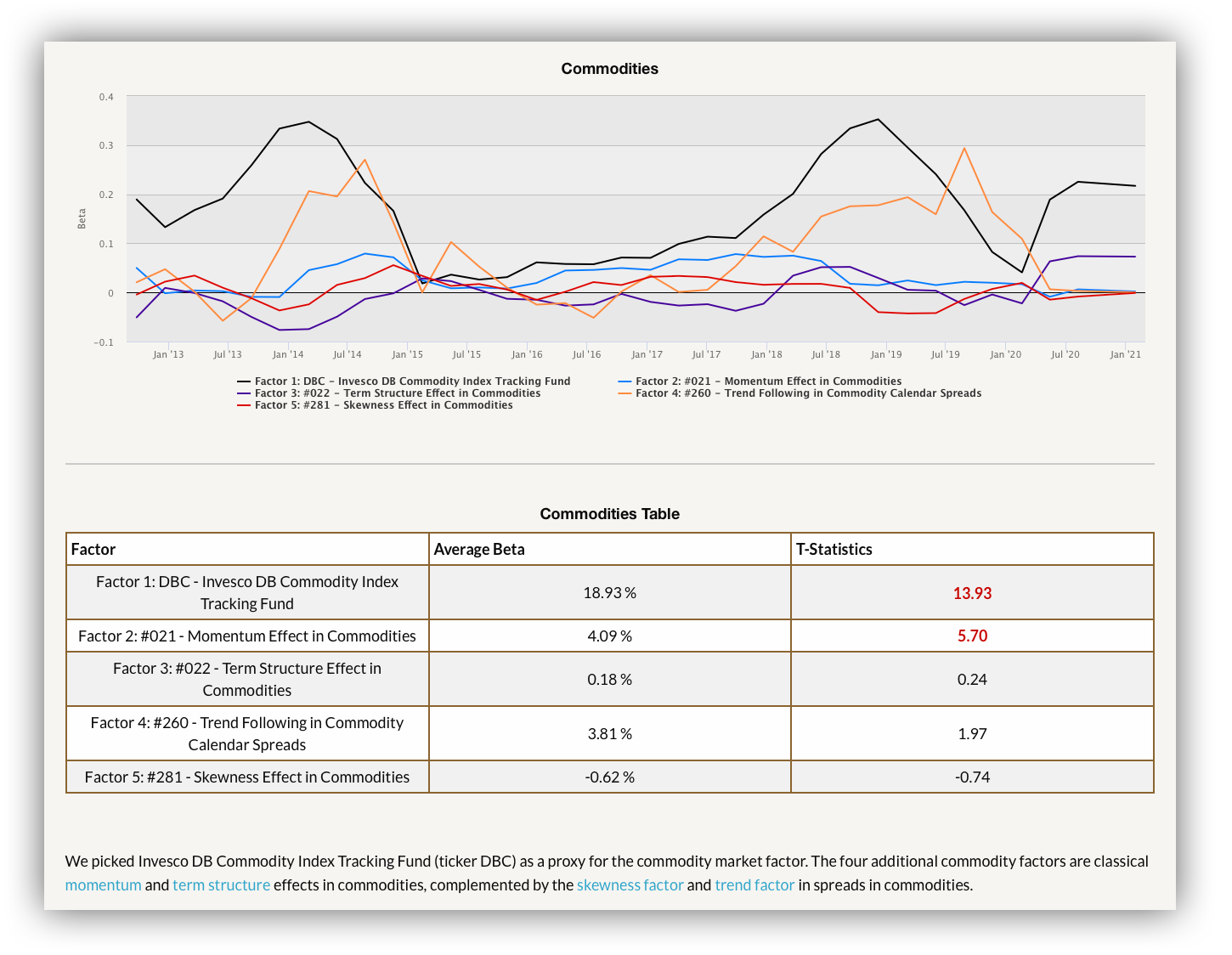Click the 0.24 t-statistic cell
This screenshot has height=955, width=1232.
coord(972,679)
